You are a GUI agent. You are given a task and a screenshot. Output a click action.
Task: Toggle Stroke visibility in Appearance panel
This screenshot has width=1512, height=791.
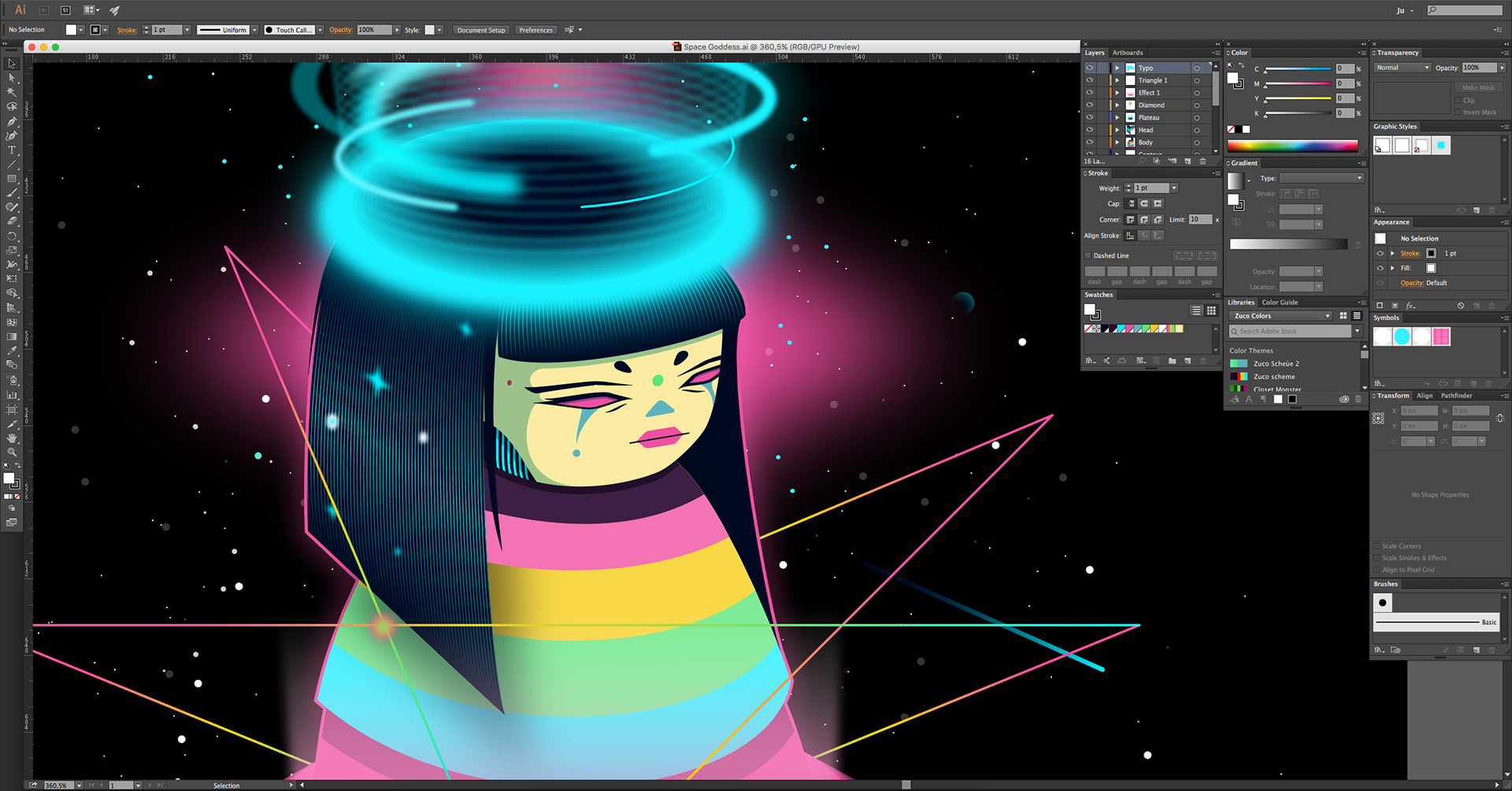pos(1380,253)
